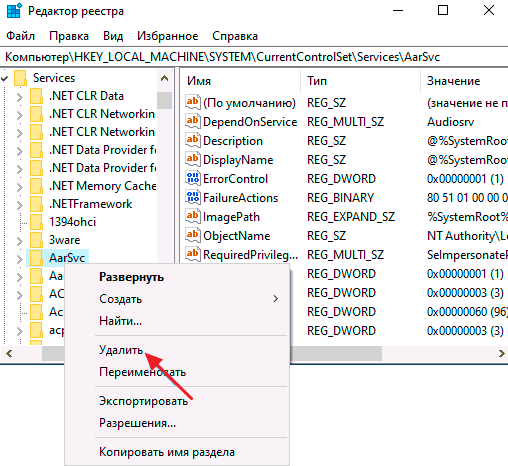
Task: Select Удалить in context menu
Action: [177, 350]
